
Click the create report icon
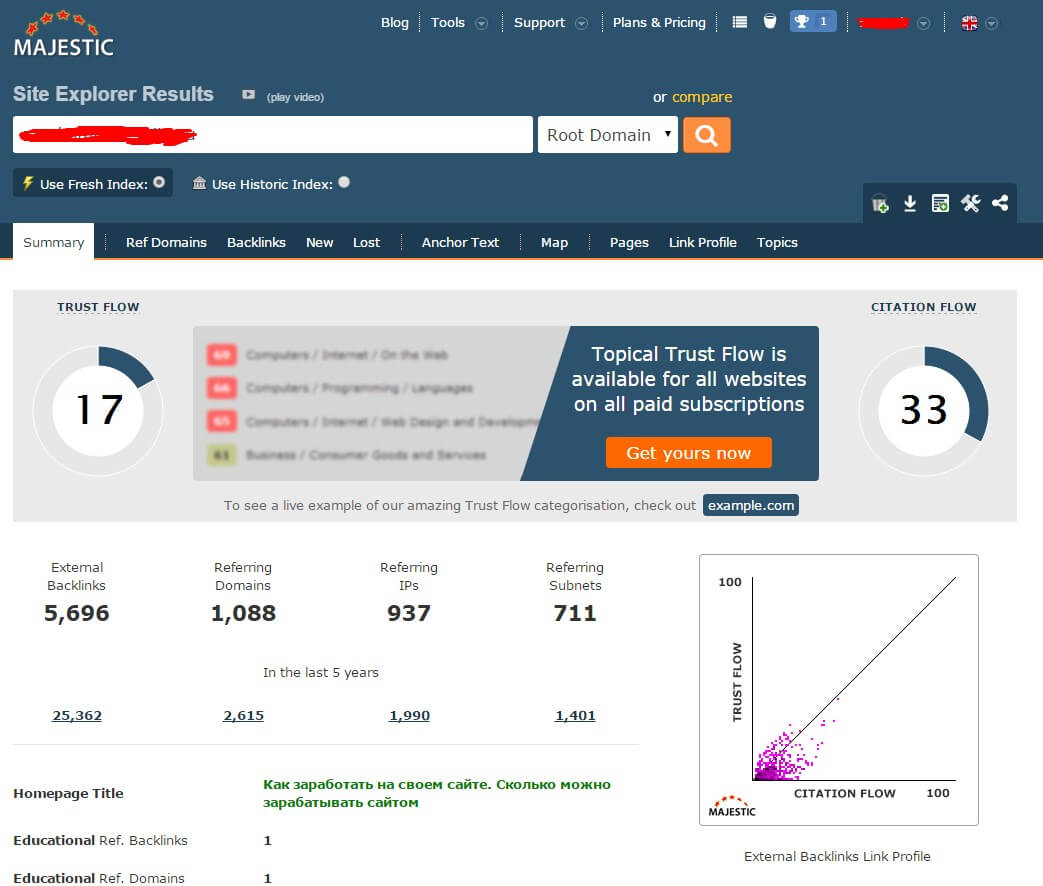[940, 204]
